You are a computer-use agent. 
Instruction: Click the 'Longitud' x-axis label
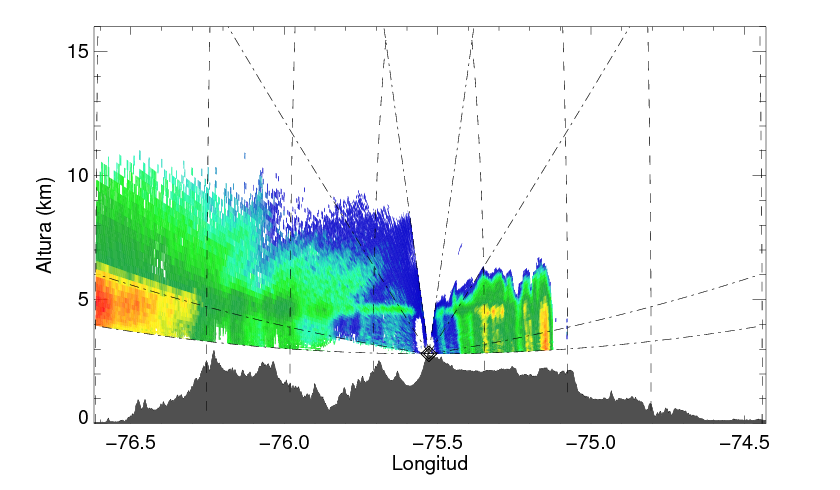(x=430, y=463)
